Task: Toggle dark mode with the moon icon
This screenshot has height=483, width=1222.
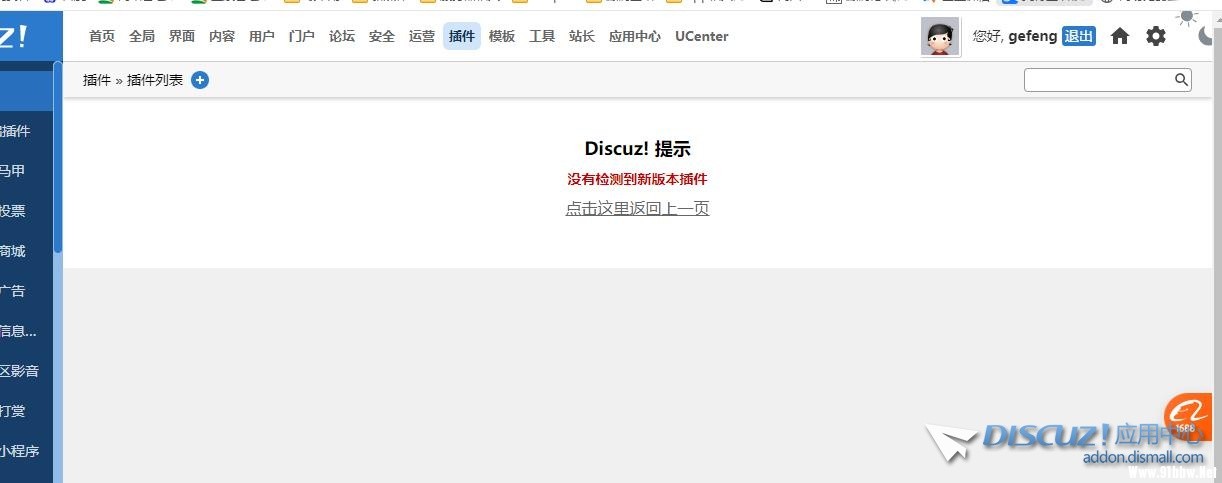Action: click(1207, 36)
